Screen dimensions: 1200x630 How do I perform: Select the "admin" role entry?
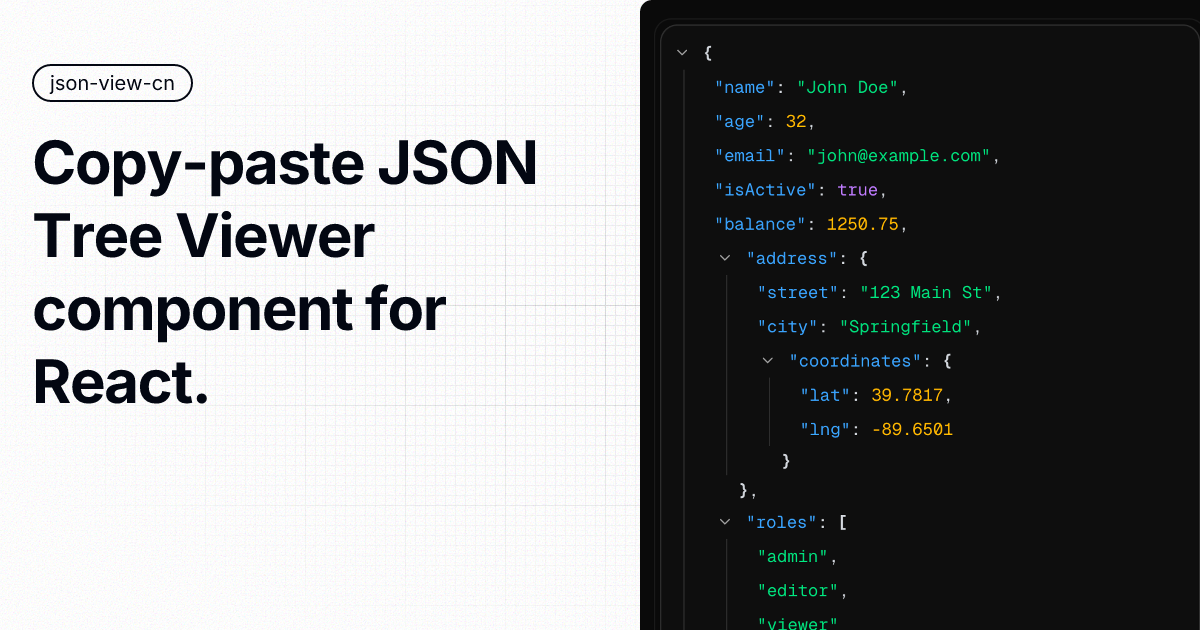click(x=793, y=555)
